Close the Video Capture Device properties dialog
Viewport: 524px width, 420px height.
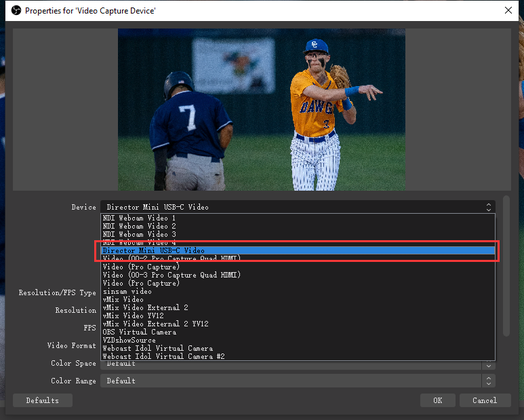(508, 10)
